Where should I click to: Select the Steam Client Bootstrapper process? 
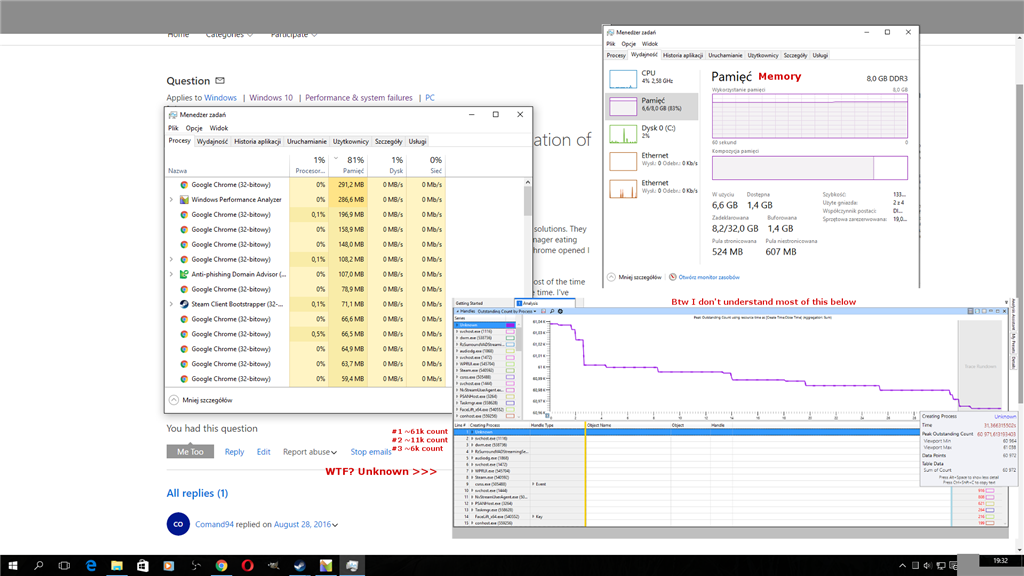tap(305, 304)
